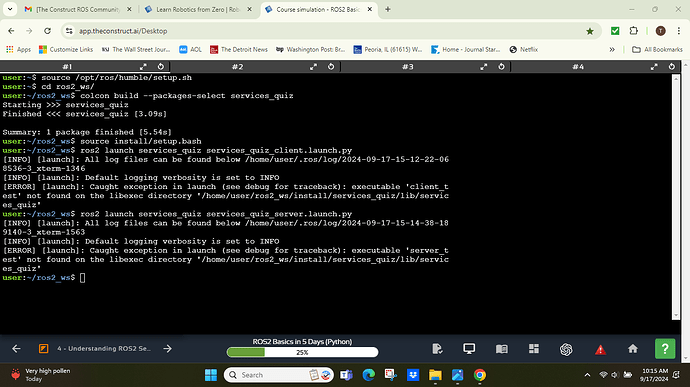Switch to terminal tab #4

point(578,67)
